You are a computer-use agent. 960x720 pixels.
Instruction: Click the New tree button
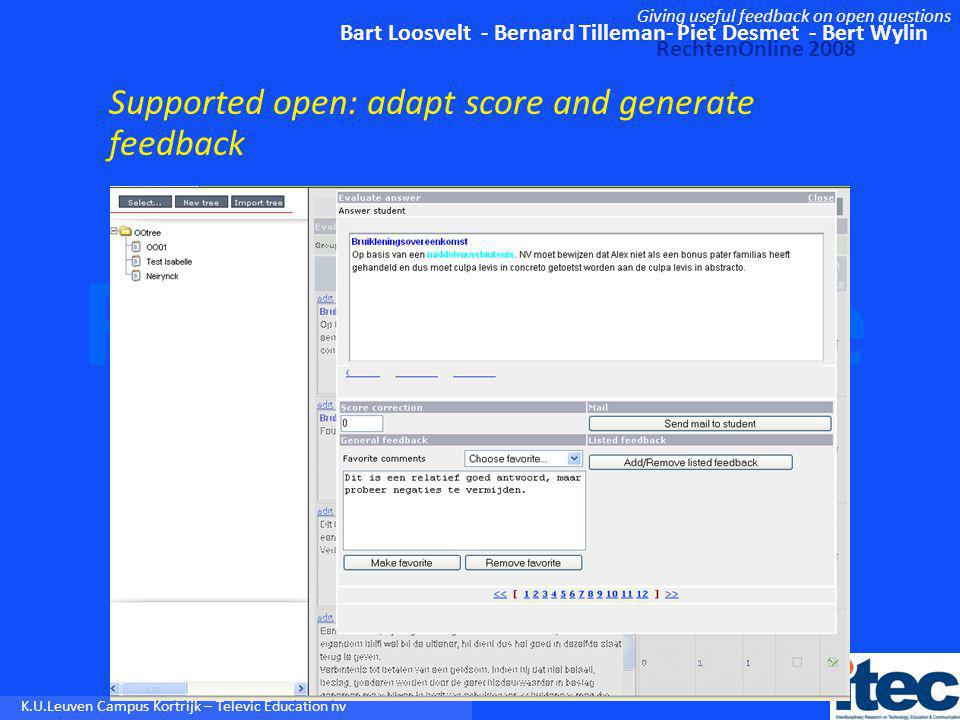pos(201,203)
